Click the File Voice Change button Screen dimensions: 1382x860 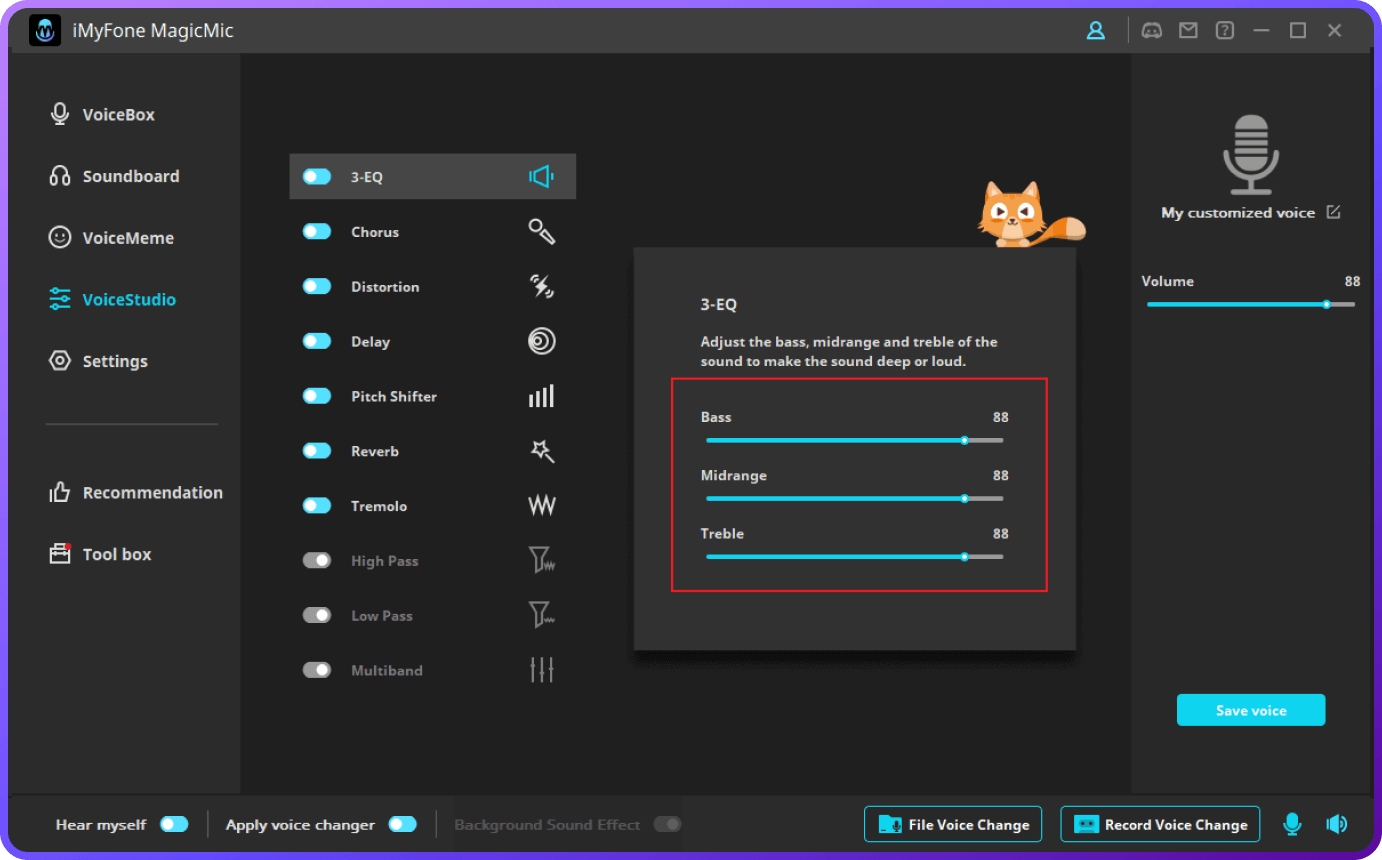pyautogui.click(x=953, y=824)
